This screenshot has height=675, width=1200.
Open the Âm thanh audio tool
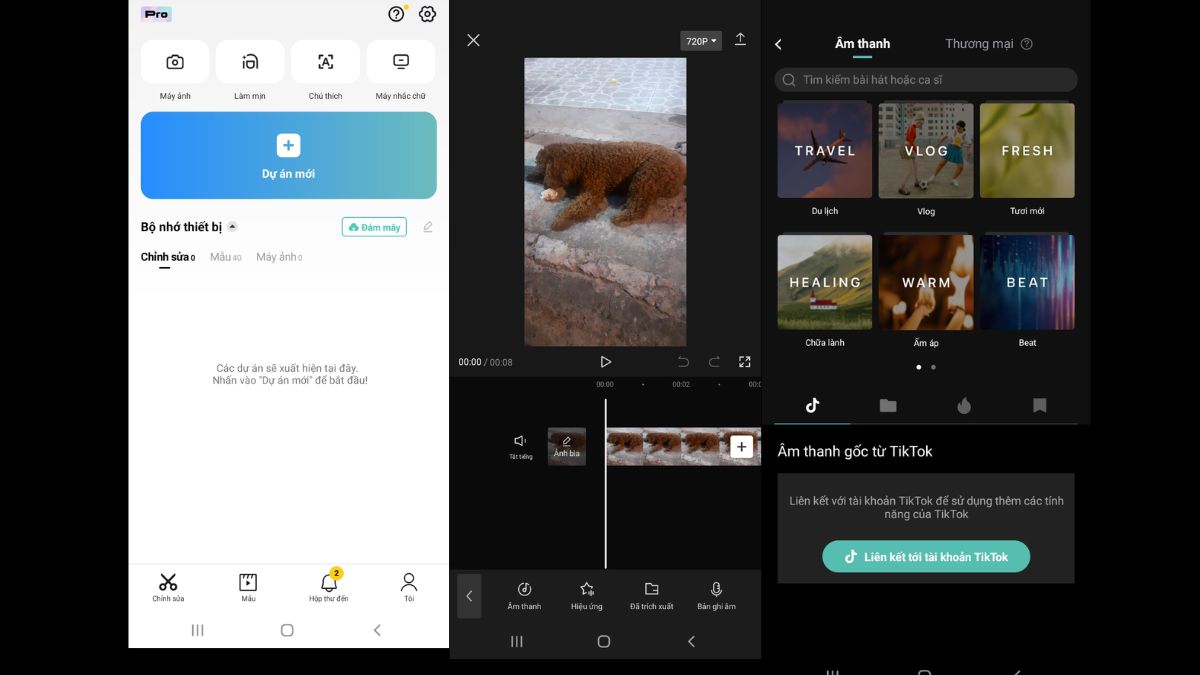click(524, 596)
